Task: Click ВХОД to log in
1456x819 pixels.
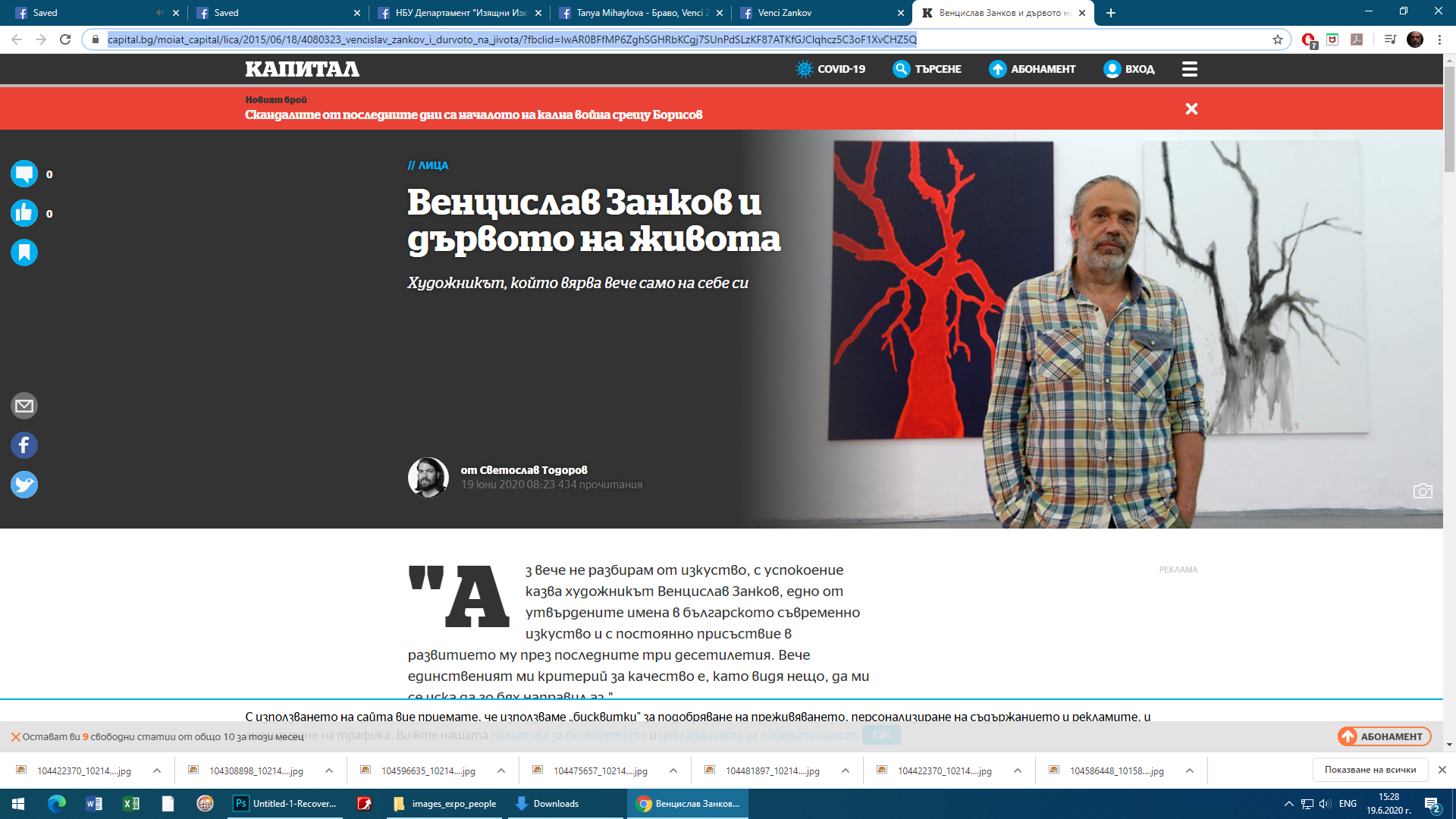Action: (1129, 69)
